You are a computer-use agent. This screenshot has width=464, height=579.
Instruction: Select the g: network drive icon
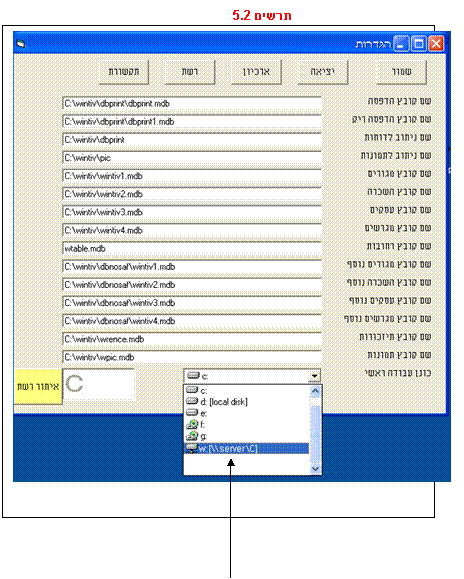click(192, 436)
